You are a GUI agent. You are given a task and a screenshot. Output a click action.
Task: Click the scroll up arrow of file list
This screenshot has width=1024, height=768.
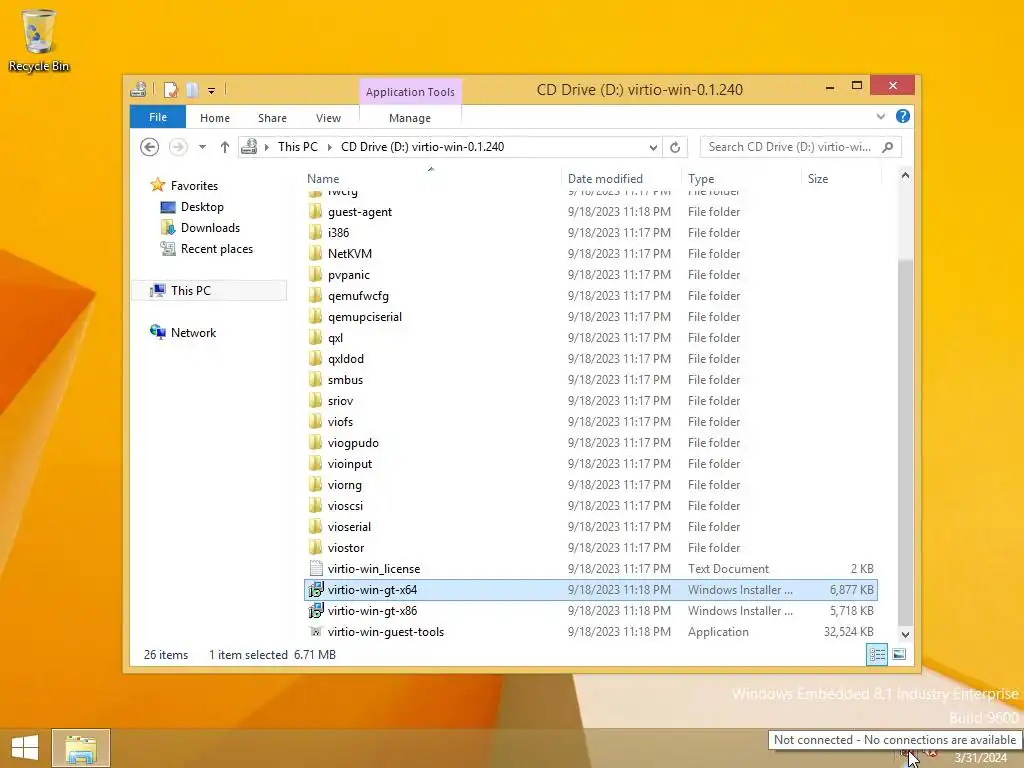[x=905, y=176]
